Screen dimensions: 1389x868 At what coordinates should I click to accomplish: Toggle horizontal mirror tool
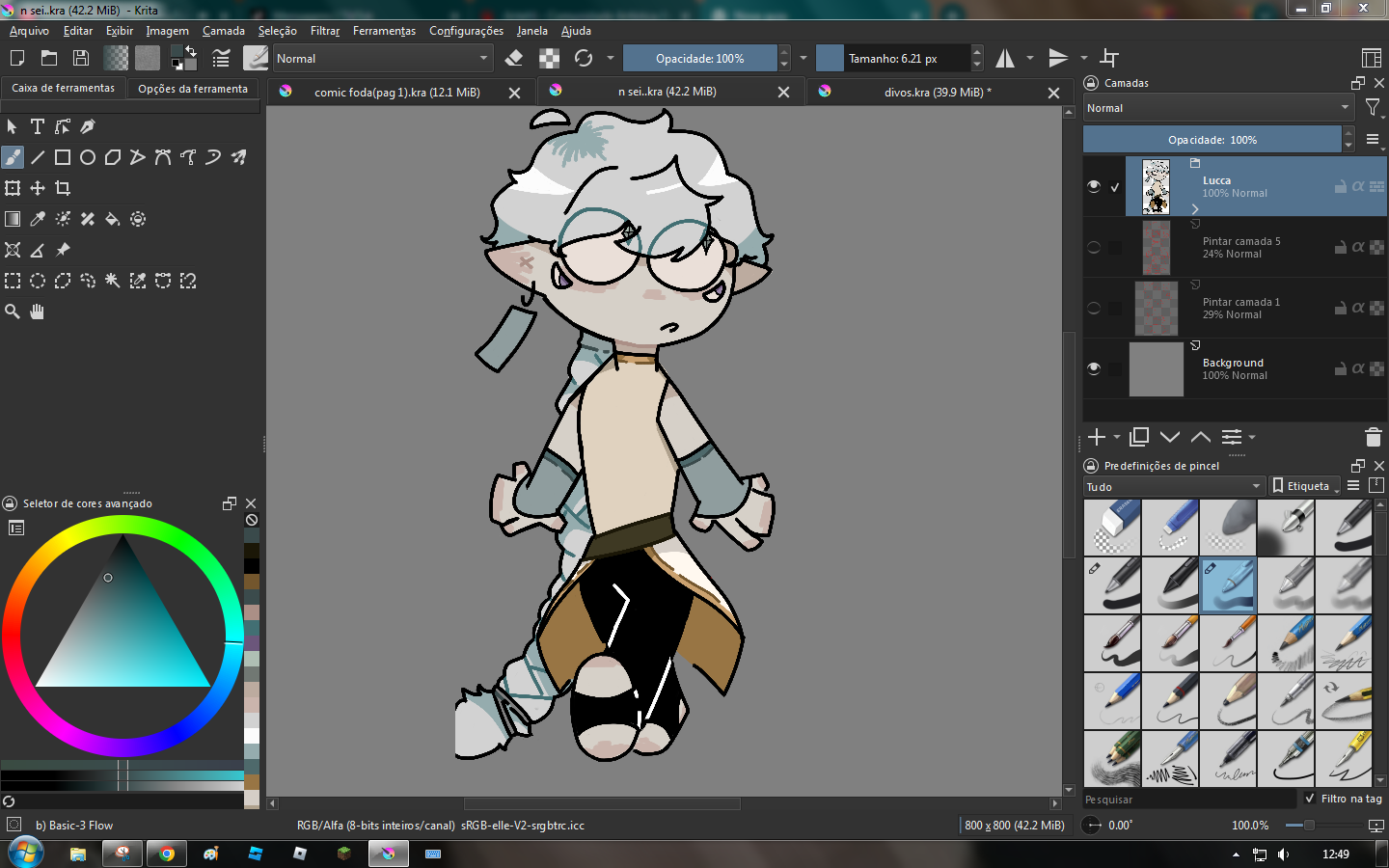(x=1005, y=58)
